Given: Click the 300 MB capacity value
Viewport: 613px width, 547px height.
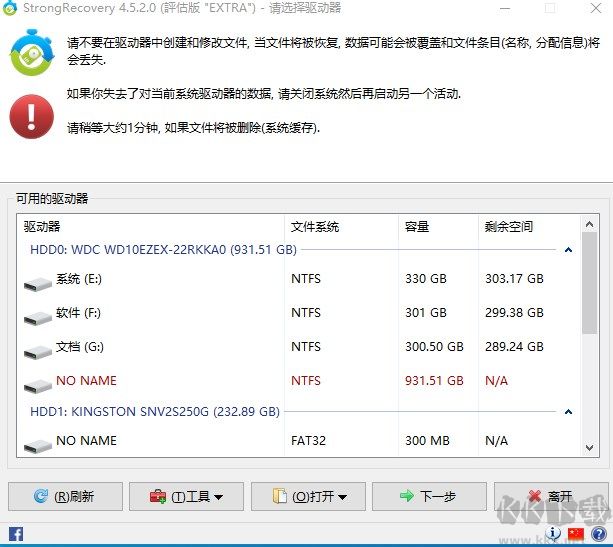Looking at the screenshot, I should coord(427,441).
